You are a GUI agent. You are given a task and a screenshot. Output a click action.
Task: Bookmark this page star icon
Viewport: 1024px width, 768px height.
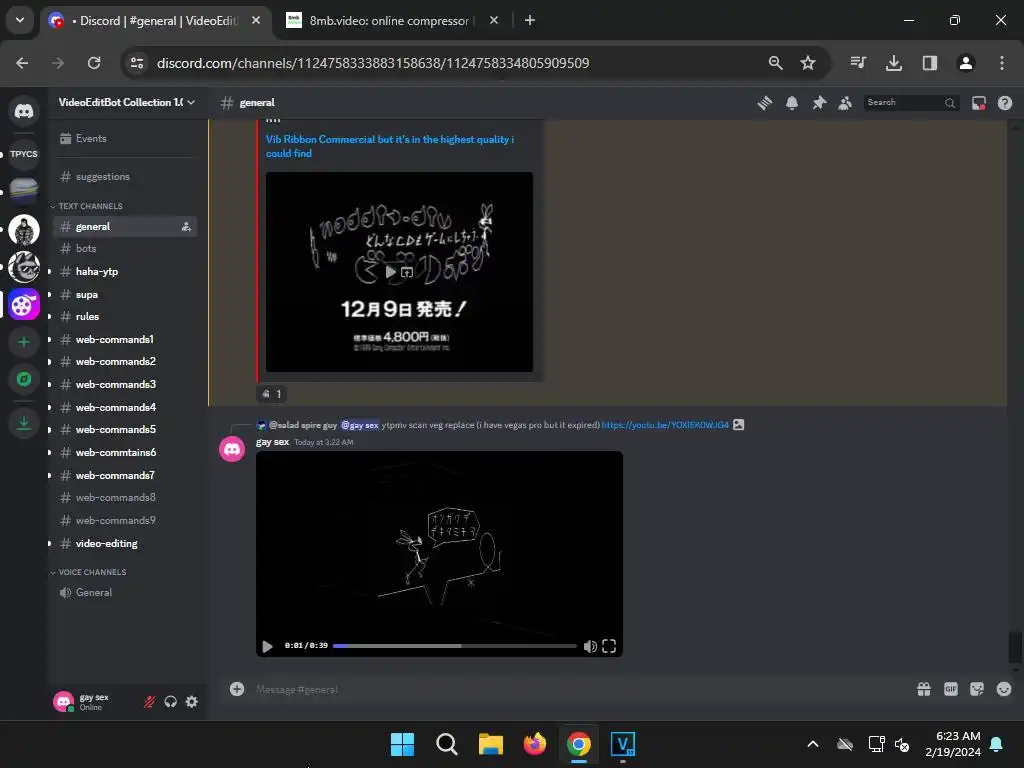(808, 63)
